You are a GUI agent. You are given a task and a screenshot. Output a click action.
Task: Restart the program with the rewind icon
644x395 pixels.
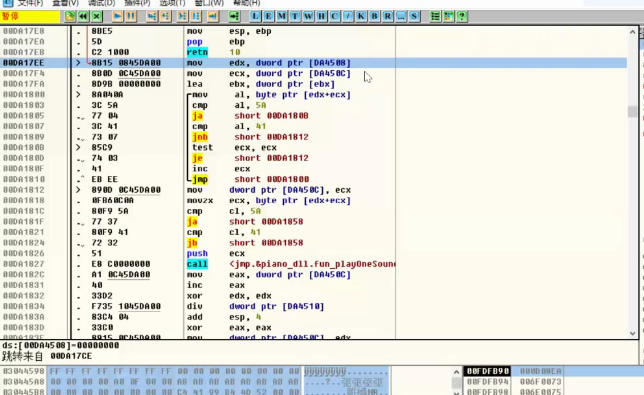83,16
